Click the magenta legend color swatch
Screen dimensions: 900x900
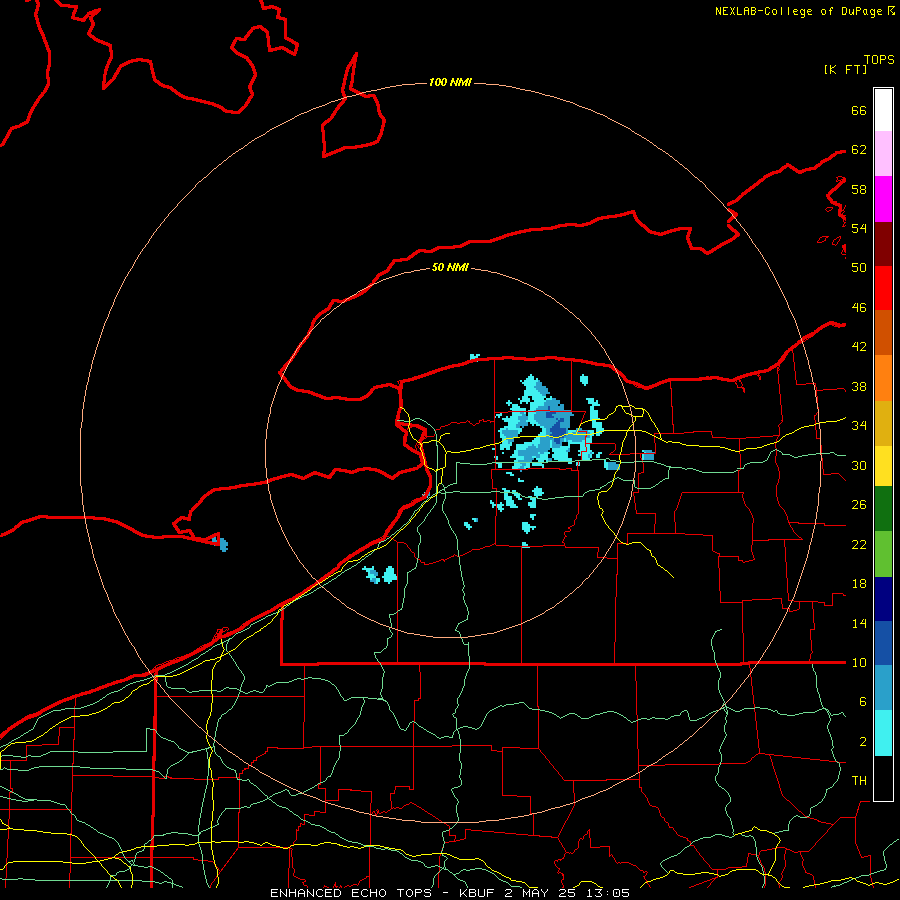click(883, 199)
